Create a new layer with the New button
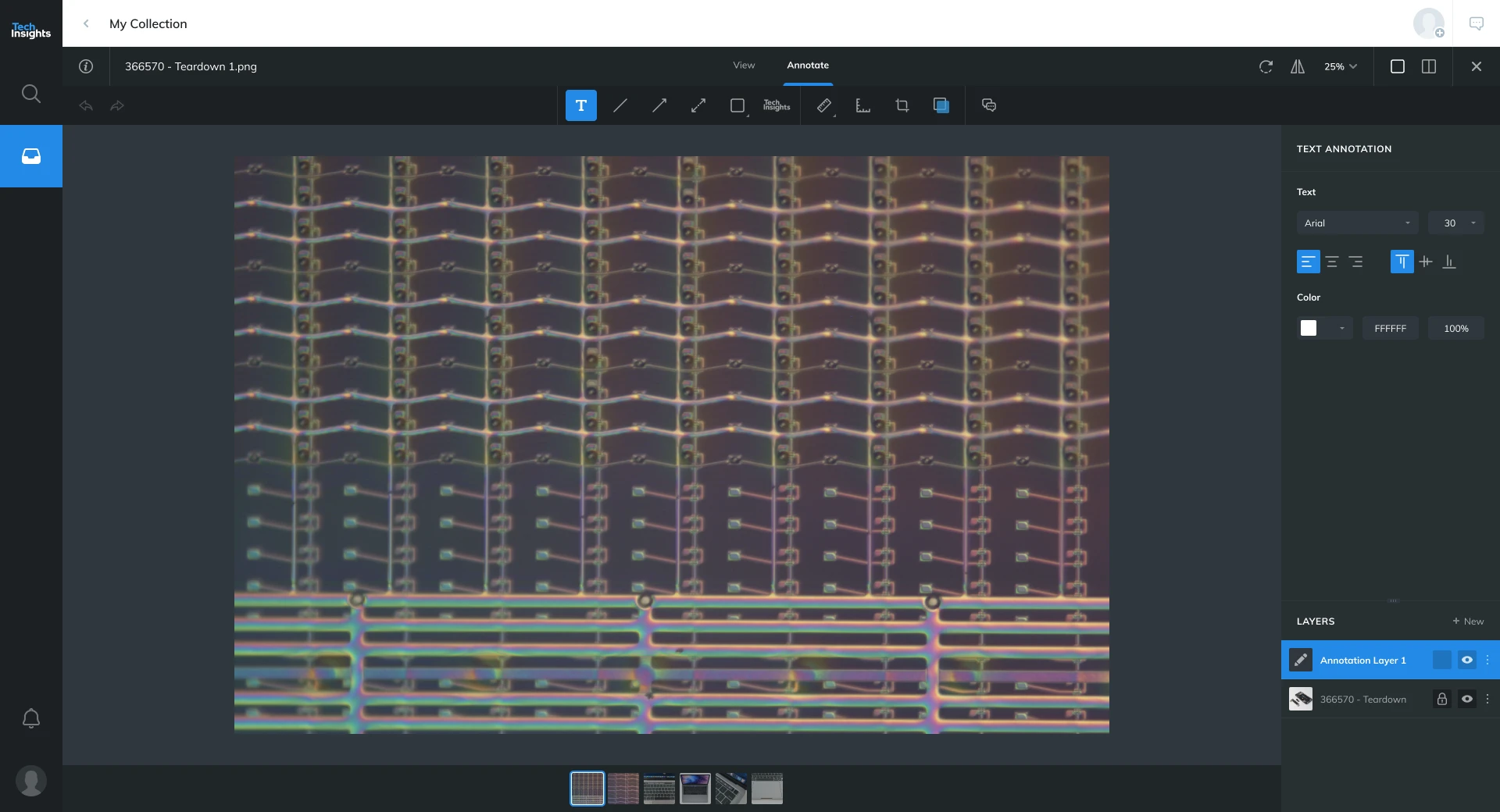 [x=1468, y=621]
